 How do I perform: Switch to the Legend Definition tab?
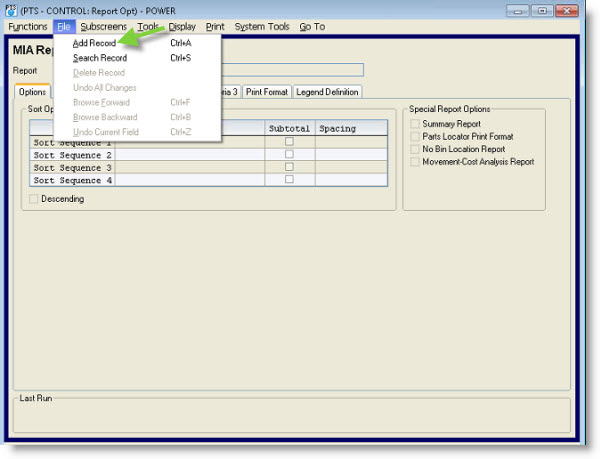click(327, 92)
